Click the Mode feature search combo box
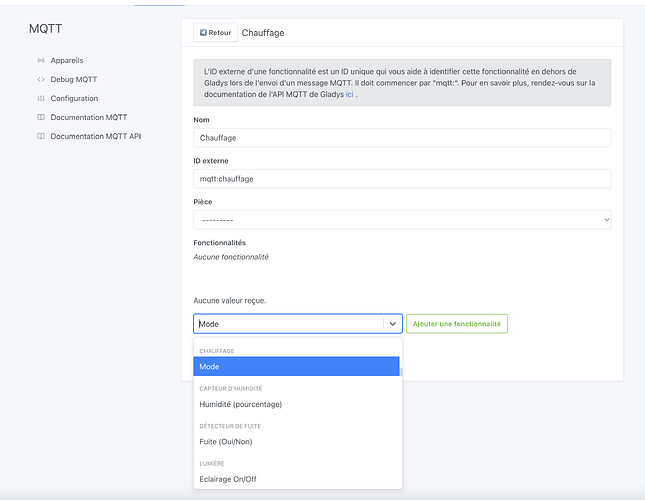Image resolution: width=645 pixels, height=500 pixels. pos(288,324)
